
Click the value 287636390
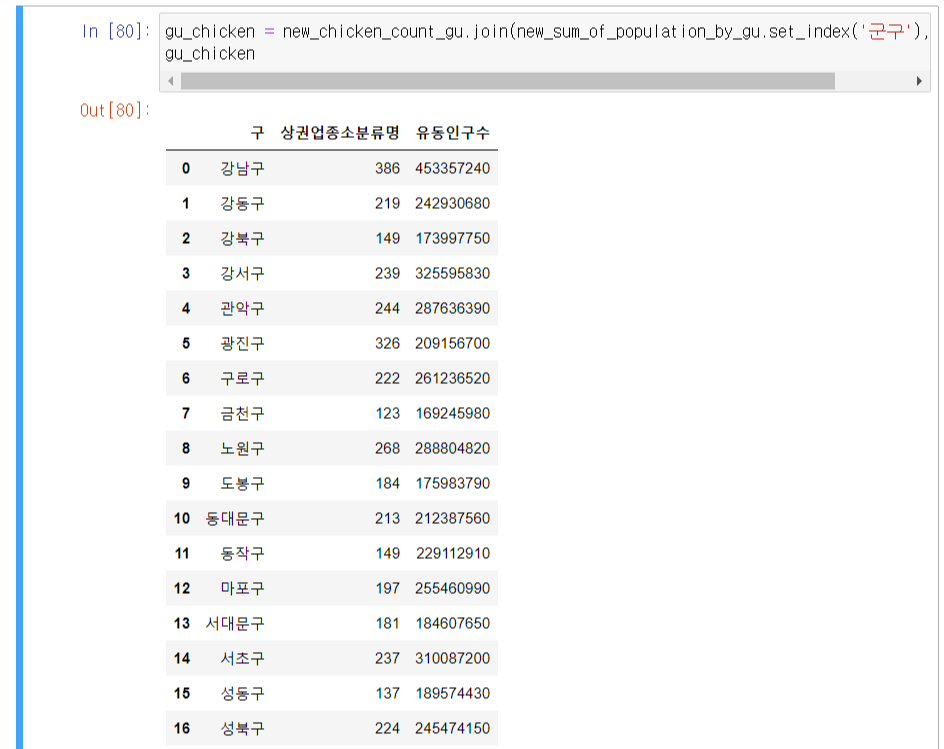[x=452, y=308]
